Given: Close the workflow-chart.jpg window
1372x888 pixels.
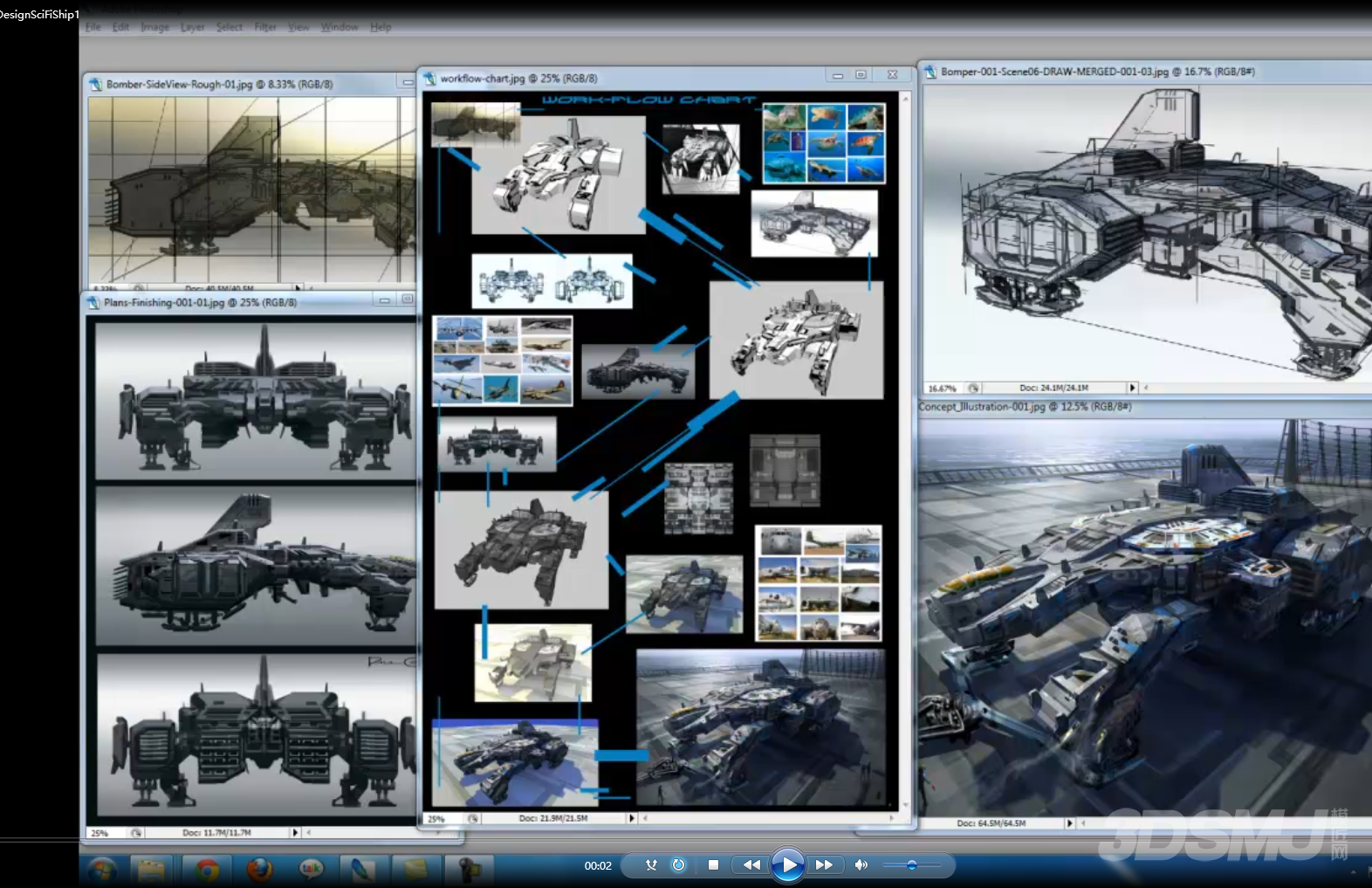Looking at the screenshot, I should pyautogui.click(x=892, y=76).
